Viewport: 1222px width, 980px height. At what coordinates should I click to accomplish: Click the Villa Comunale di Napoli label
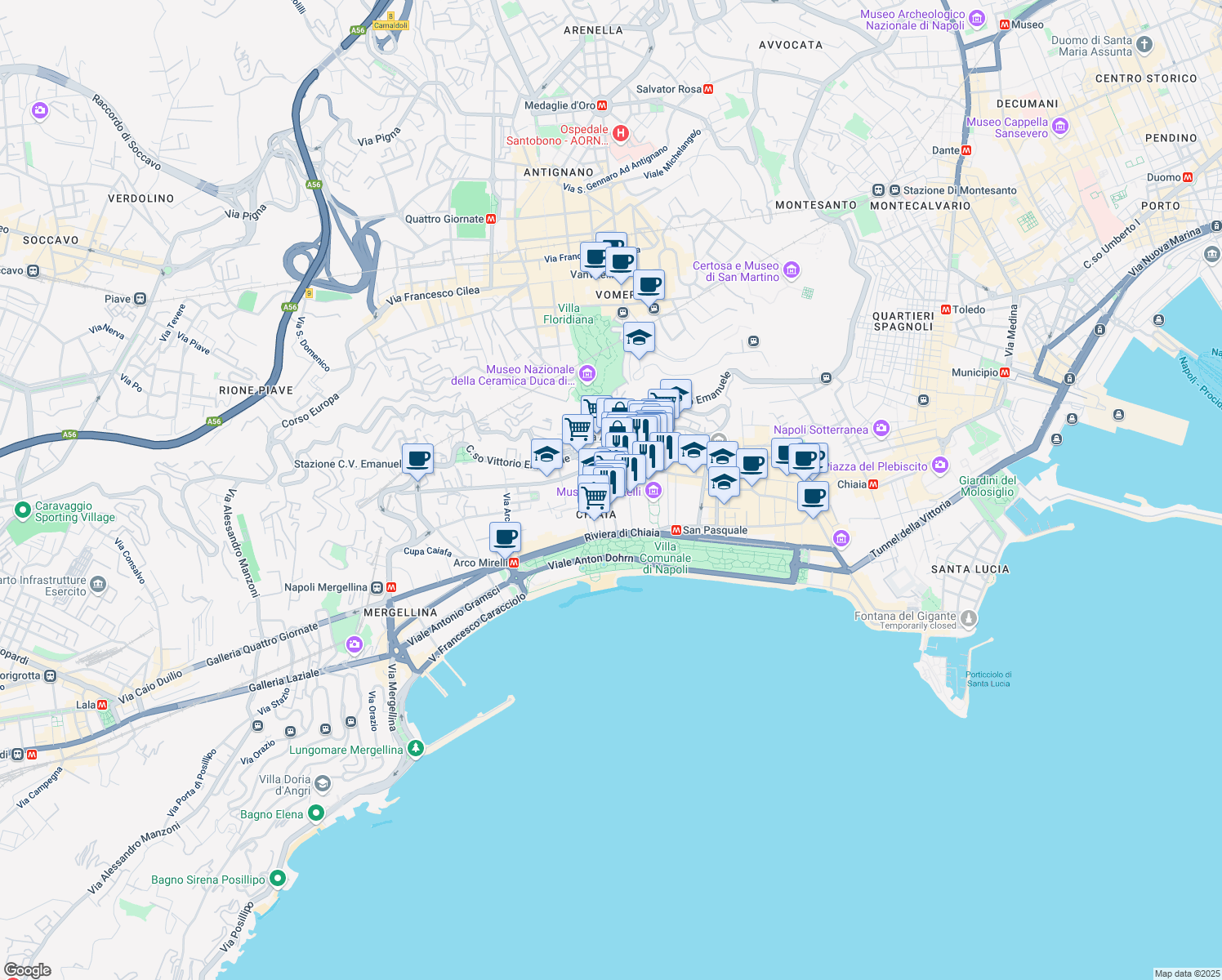666,558
